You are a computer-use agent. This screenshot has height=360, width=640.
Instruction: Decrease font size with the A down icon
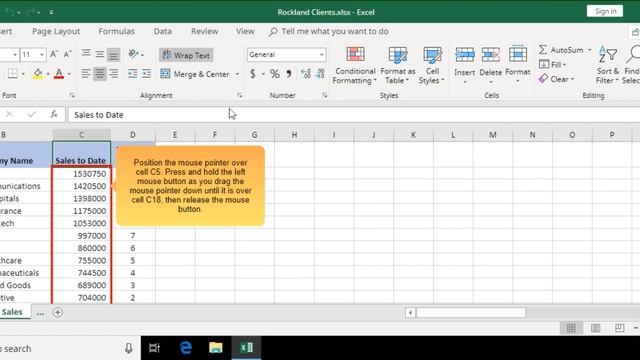coord(67,54)
